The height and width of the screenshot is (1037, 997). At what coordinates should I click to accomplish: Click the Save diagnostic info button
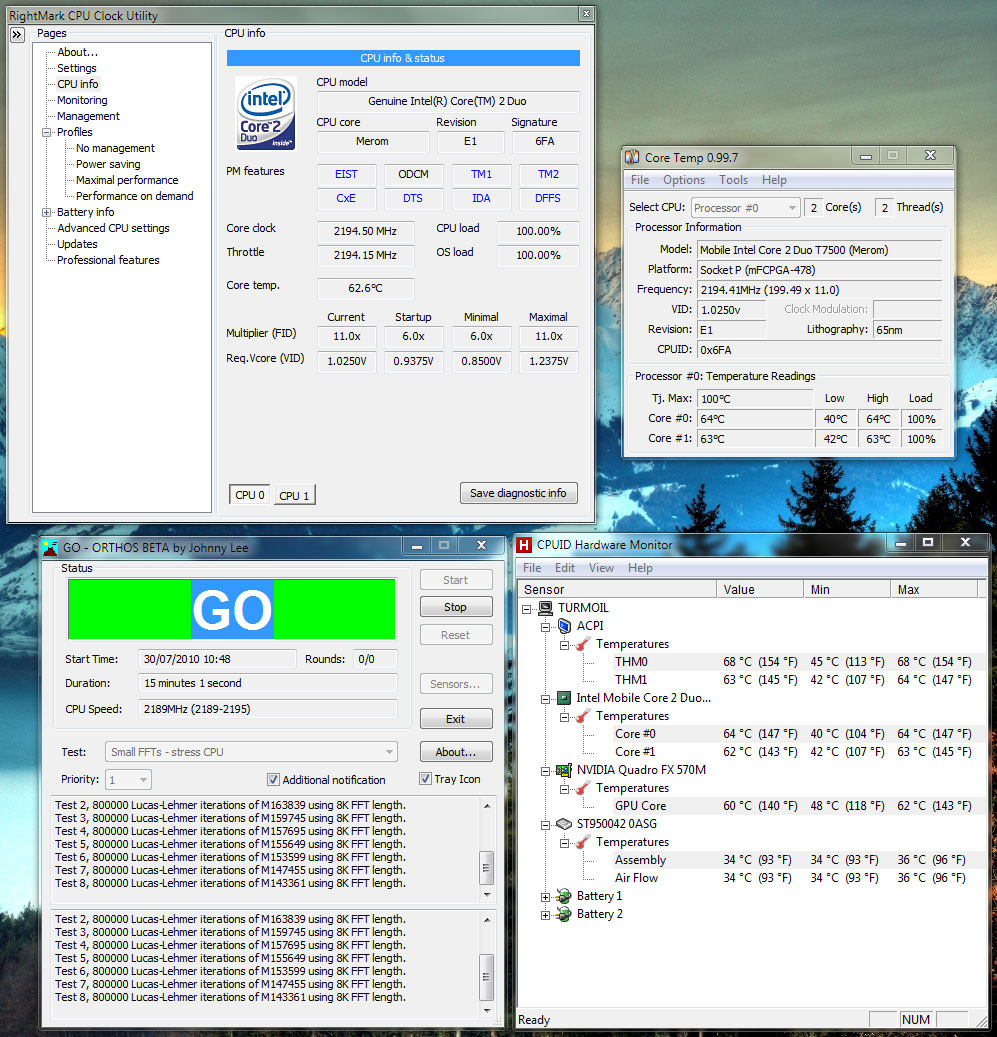pos(518,493)
